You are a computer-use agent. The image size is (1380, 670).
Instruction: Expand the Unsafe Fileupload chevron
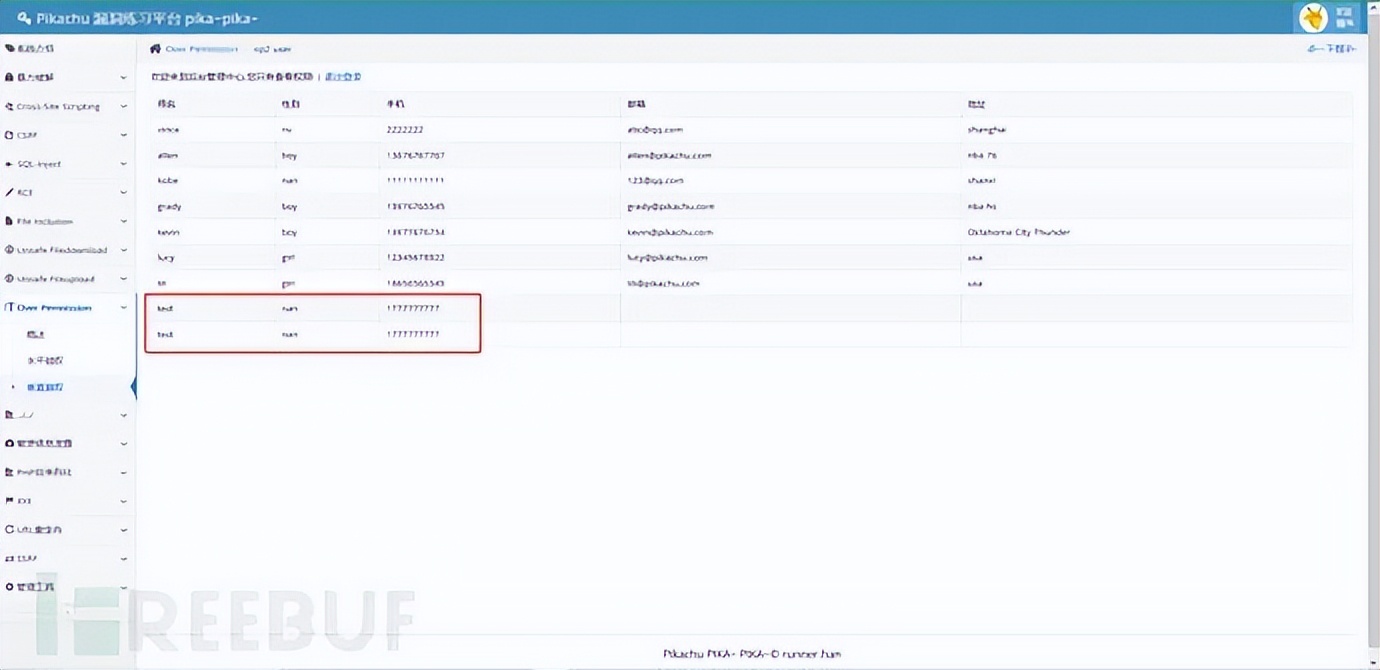point(124,278)
